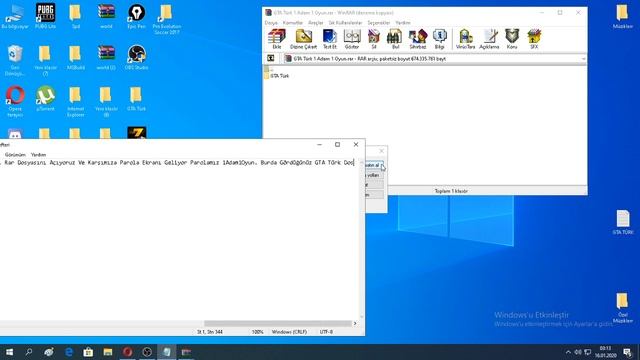Click the UTF-8 encoding label in Notepad
640x360 pixels.
[326, 332]
